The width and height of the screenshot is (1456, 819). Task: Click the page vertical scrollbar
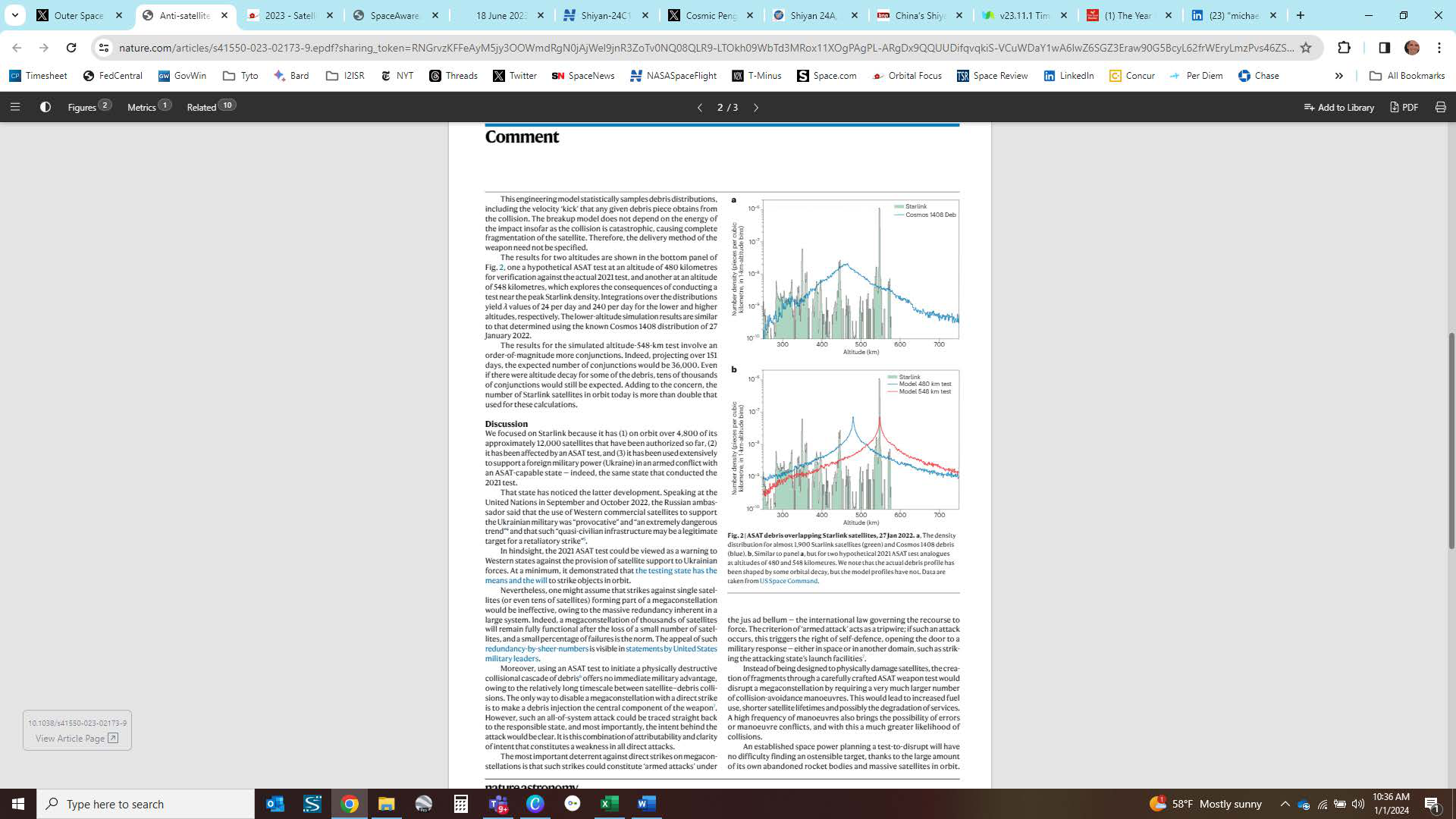1451,440
